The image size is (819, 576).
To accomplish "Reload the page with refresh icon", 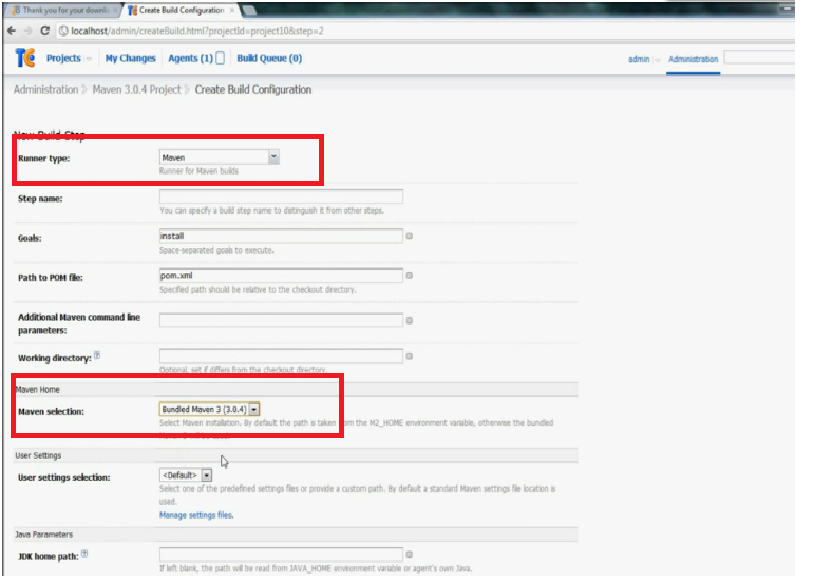I will 45,31.
